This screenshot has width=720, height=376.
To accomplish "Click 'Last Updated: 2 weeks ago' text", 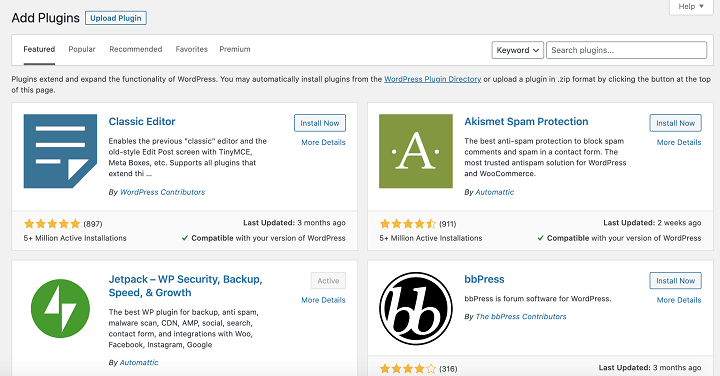I will pyautogui.click(x=652, y=223).
